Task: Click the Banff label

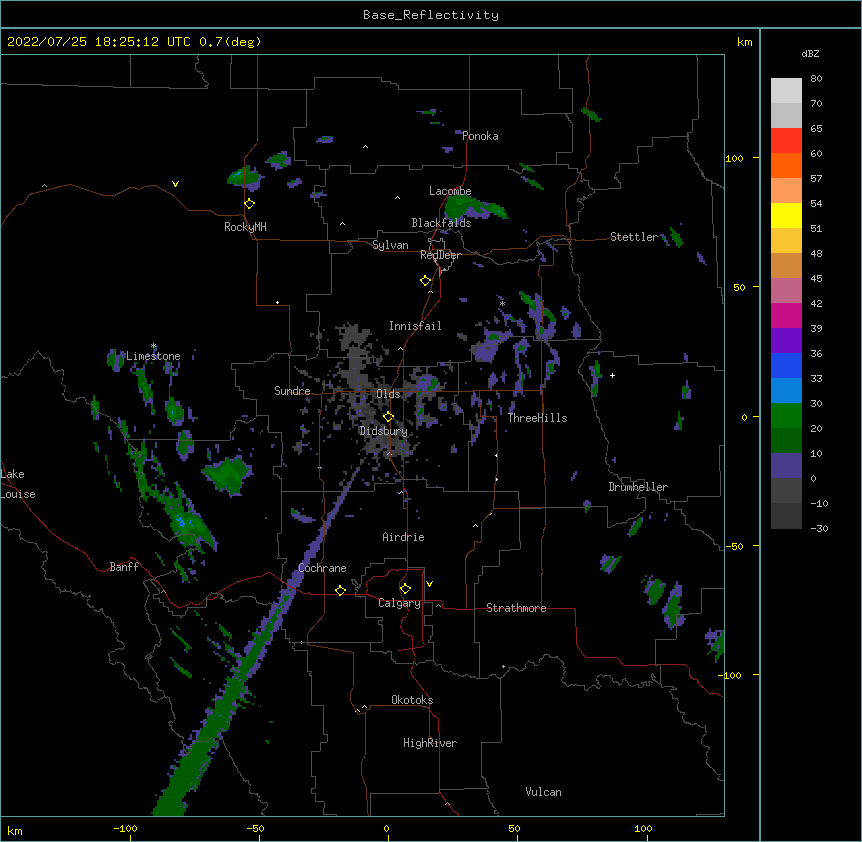Action: [124, 567]
